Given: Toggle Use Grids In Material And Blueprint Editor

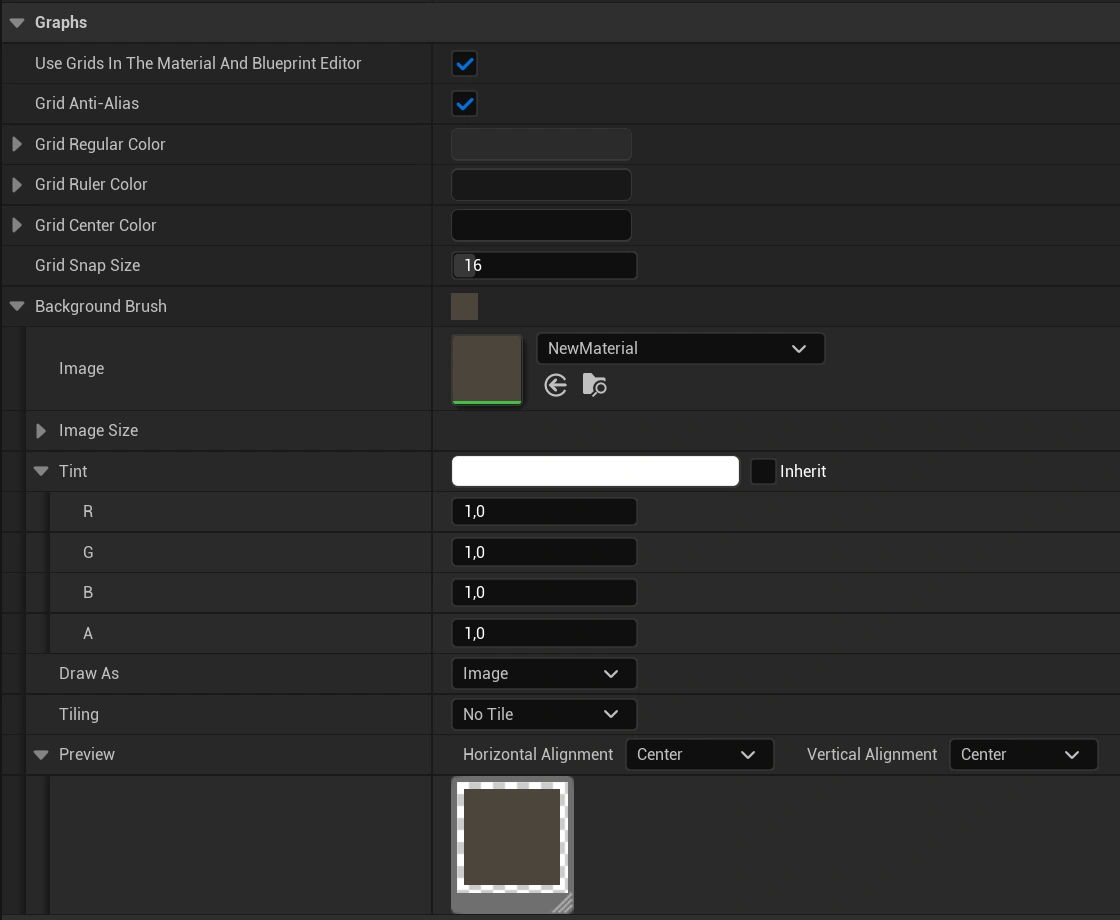Looking at the screenshot, I should [x=464, y=64].
